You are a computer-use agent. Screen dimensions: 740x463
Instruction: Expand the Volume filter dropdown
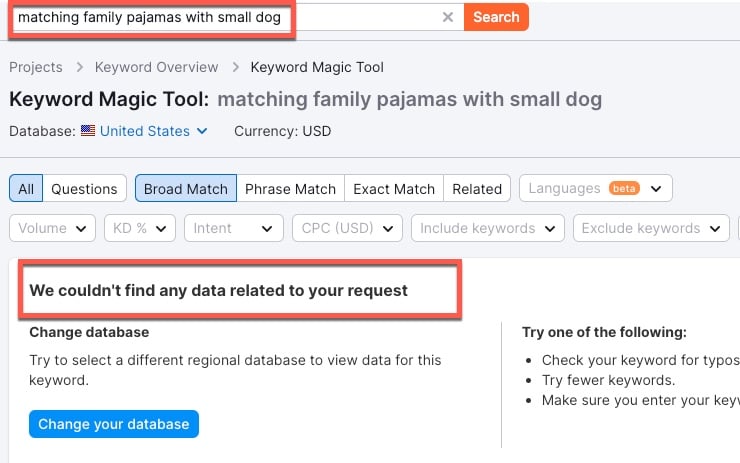(x=52, y=228)
